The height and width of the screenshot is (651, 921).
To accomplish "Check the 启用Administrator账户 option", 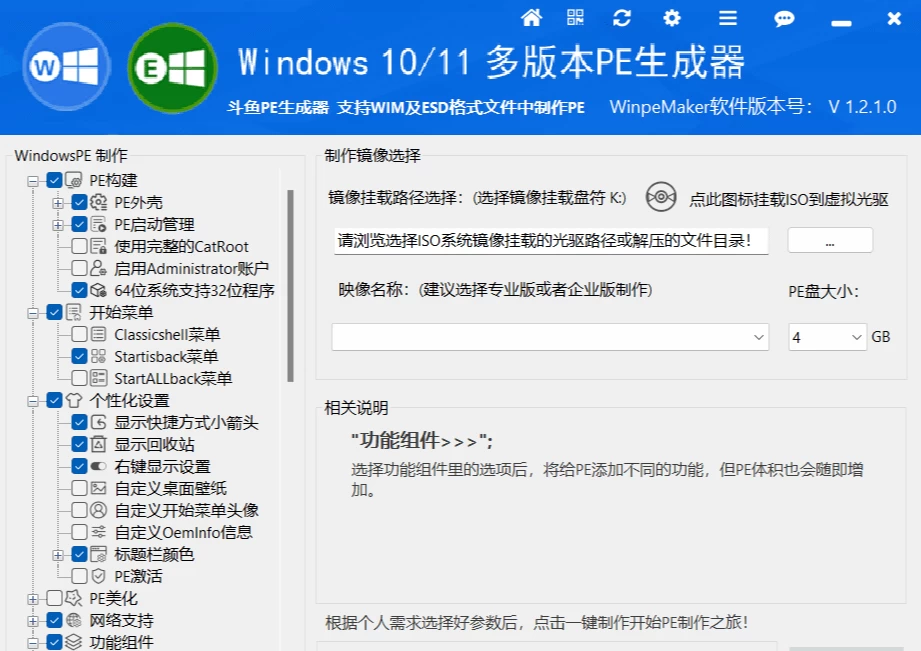I will [x=79, y=268].
